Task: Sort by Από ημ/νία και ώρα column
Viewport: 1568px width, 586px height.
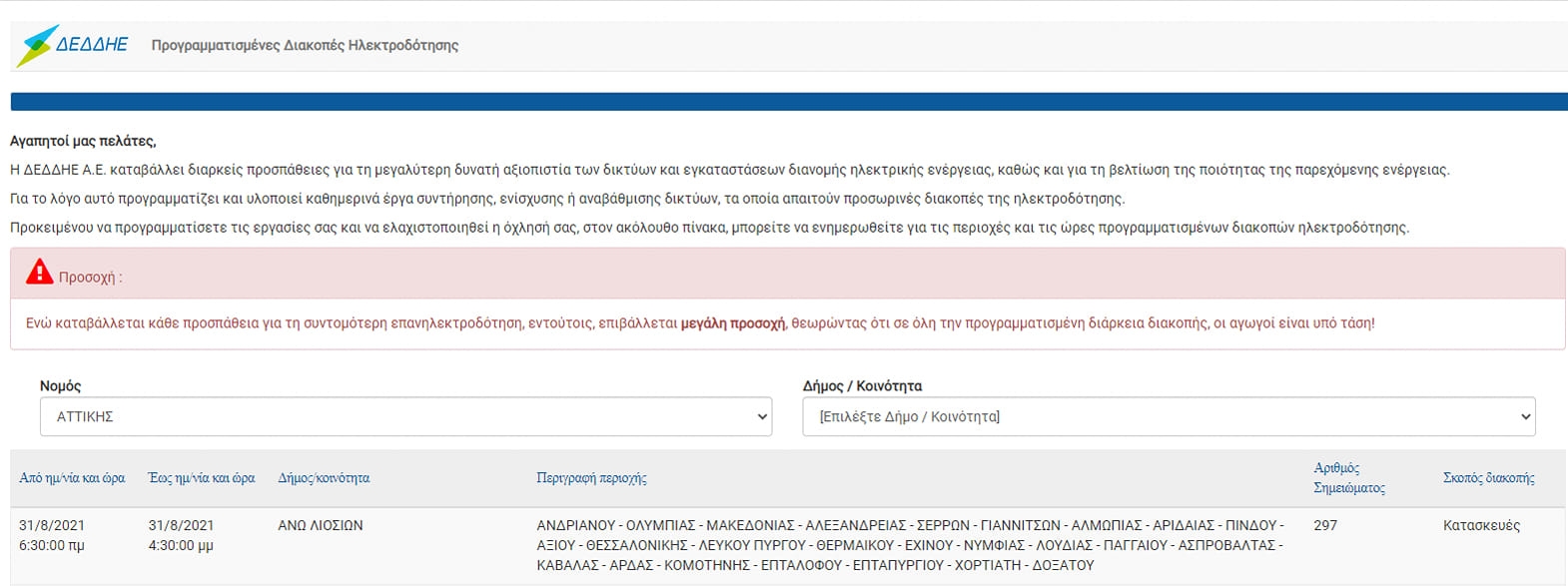Action: pyautogui.click(x=72, y=478)
